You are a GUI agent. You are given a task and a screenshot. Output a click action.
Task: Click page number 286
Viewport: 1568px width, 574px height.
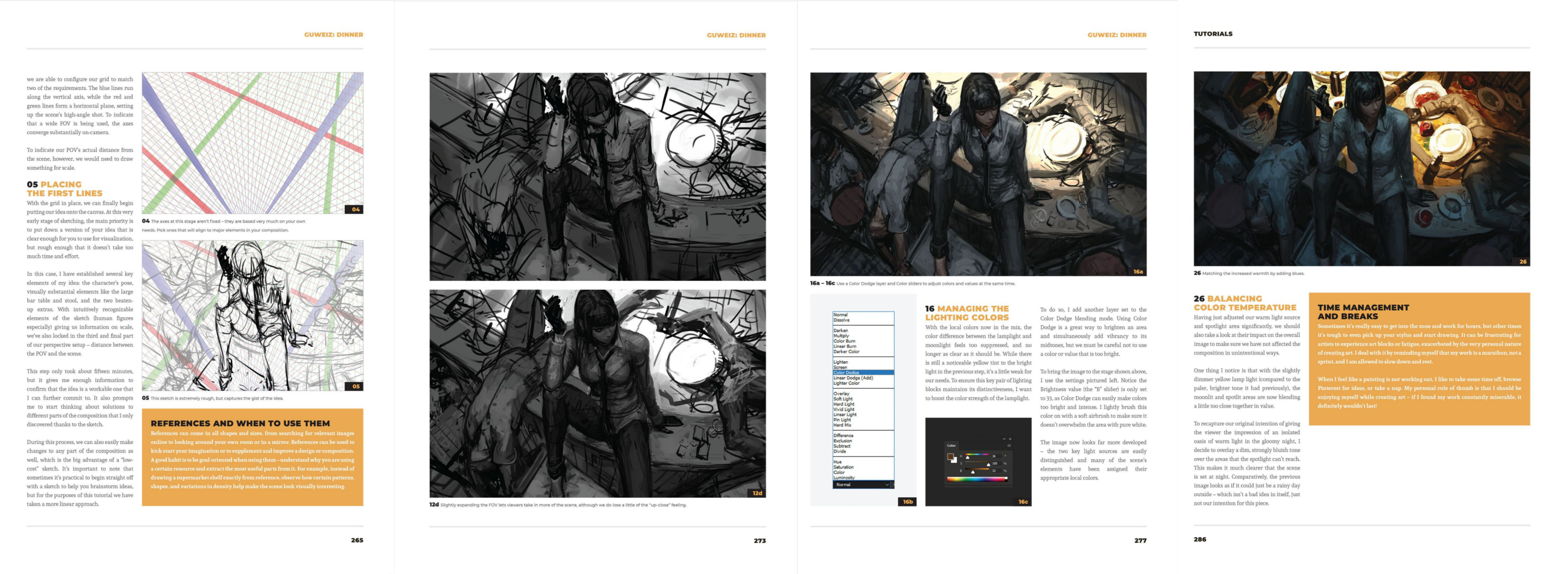coord(1199,539)
